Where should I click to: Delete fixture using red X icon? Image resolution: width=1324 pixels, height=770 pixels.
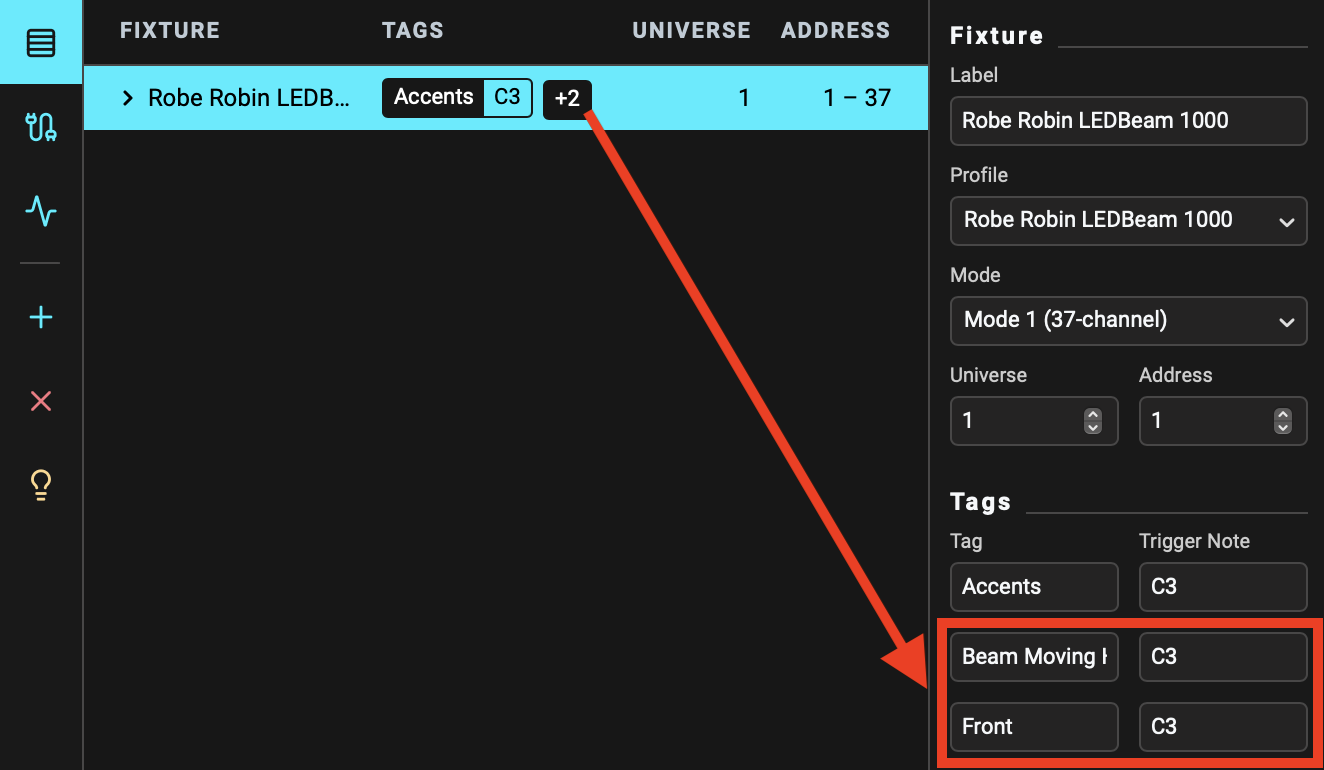(x=41, y=402)
